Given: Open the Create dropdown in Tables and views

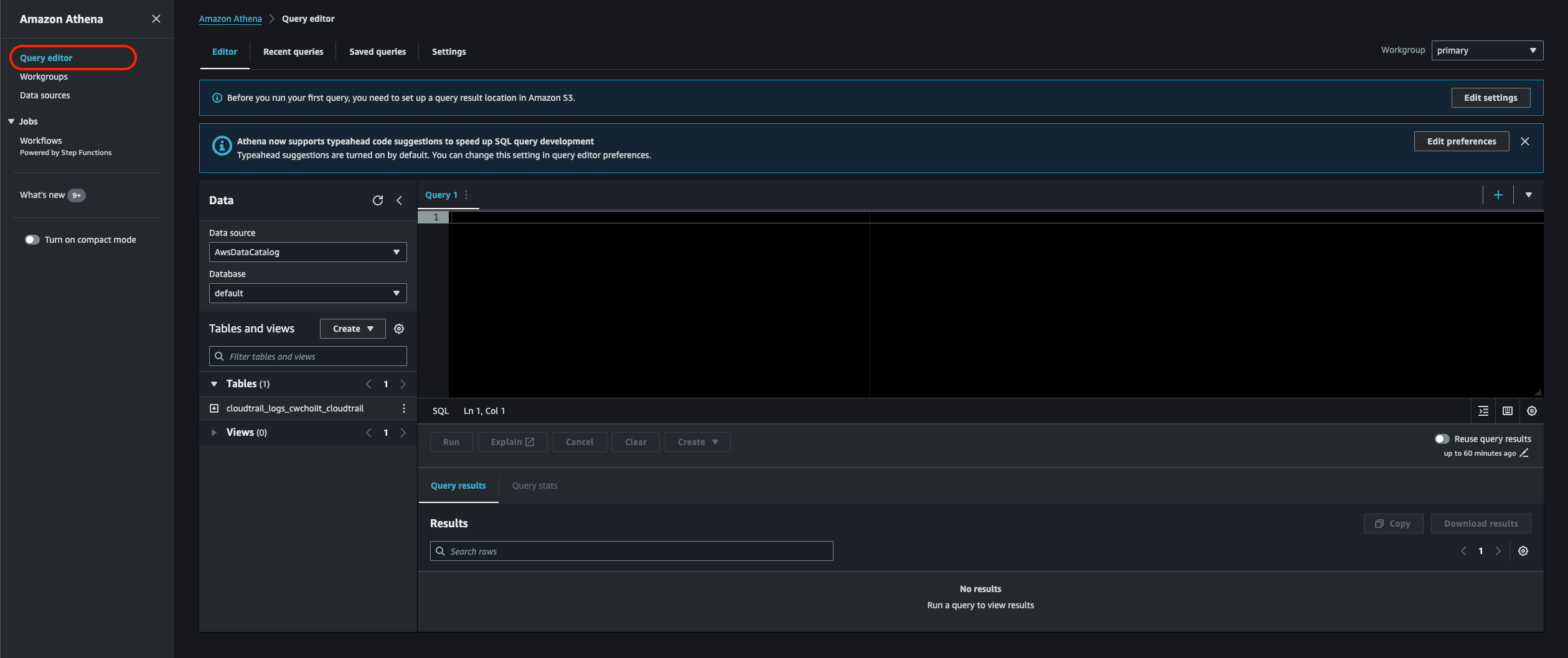Looking at the screenshot, I should click(x=353, y=329).
